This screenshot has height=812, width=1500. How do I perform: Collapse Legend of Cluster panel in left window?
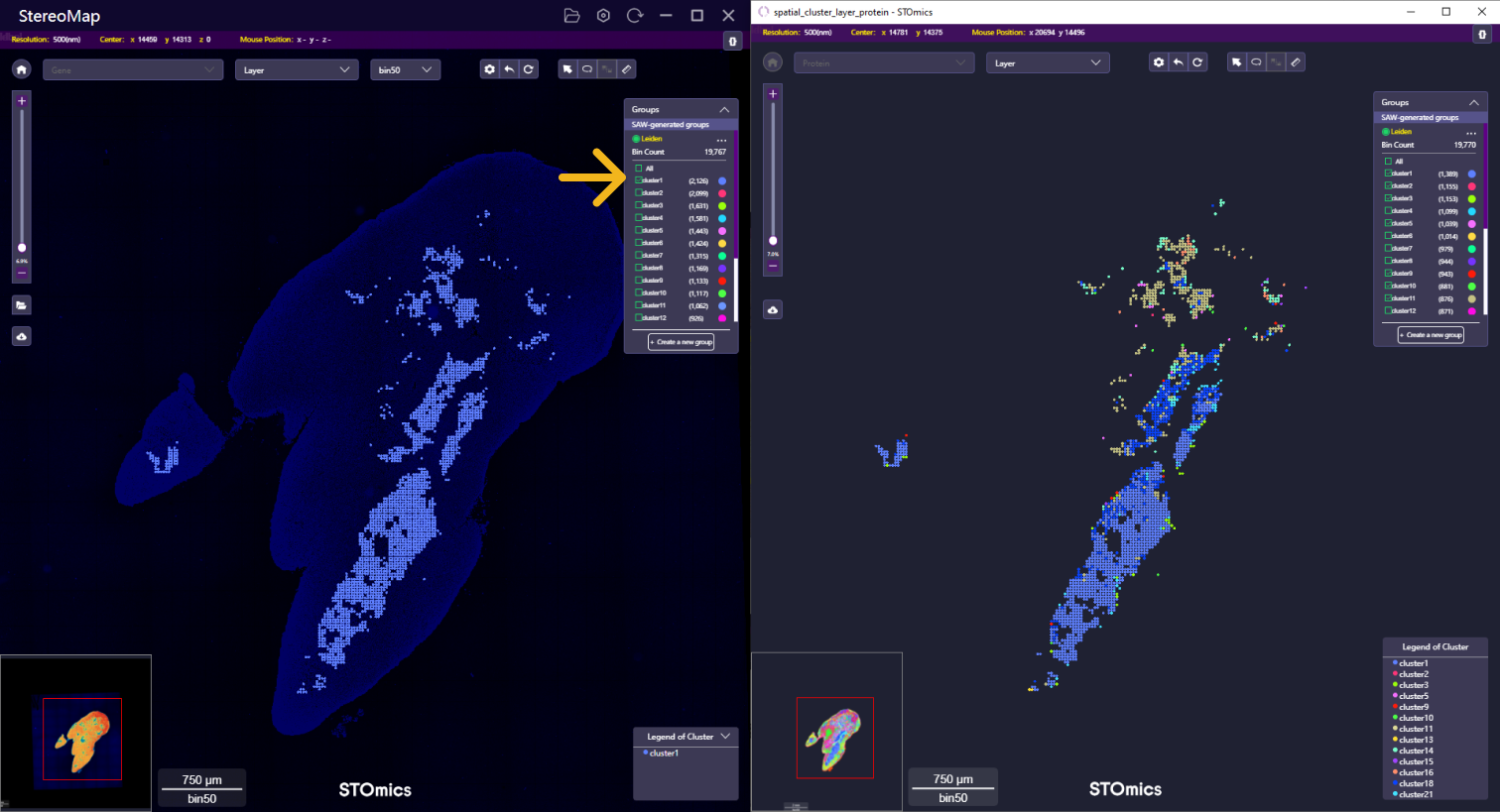tap(725, 737)
